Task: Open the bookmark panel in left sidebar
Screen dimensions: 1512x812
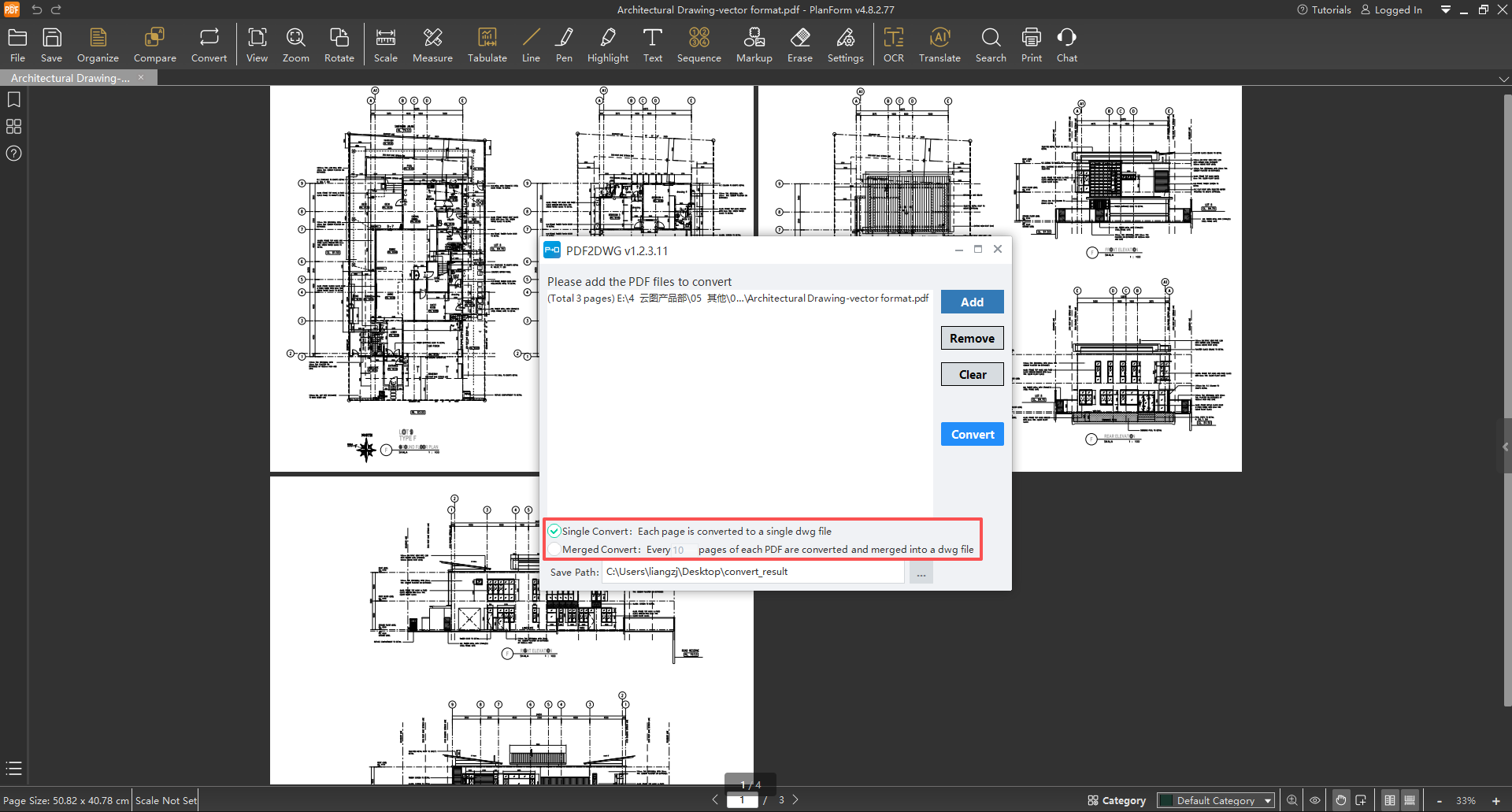Action: click(13, 100)
